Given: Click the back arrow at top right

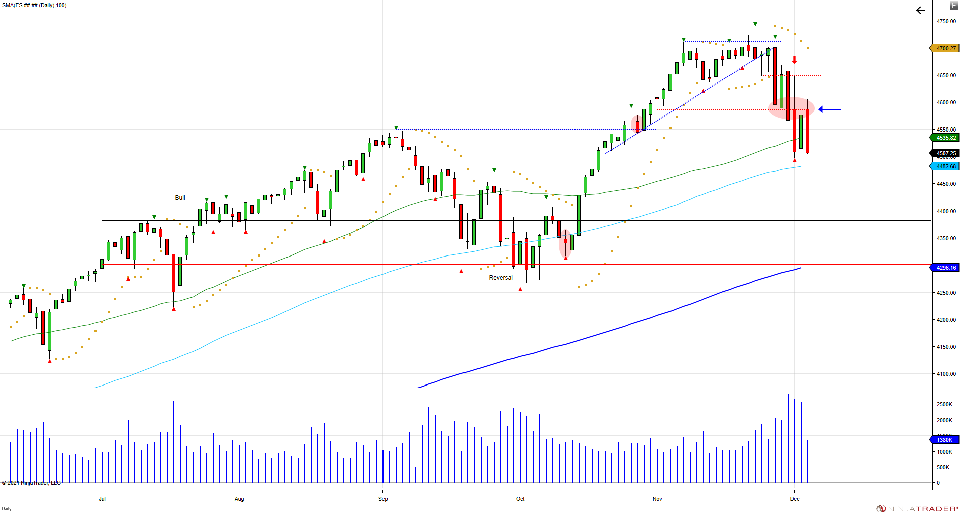Looking at the screenshot, I should coord(920,10).
